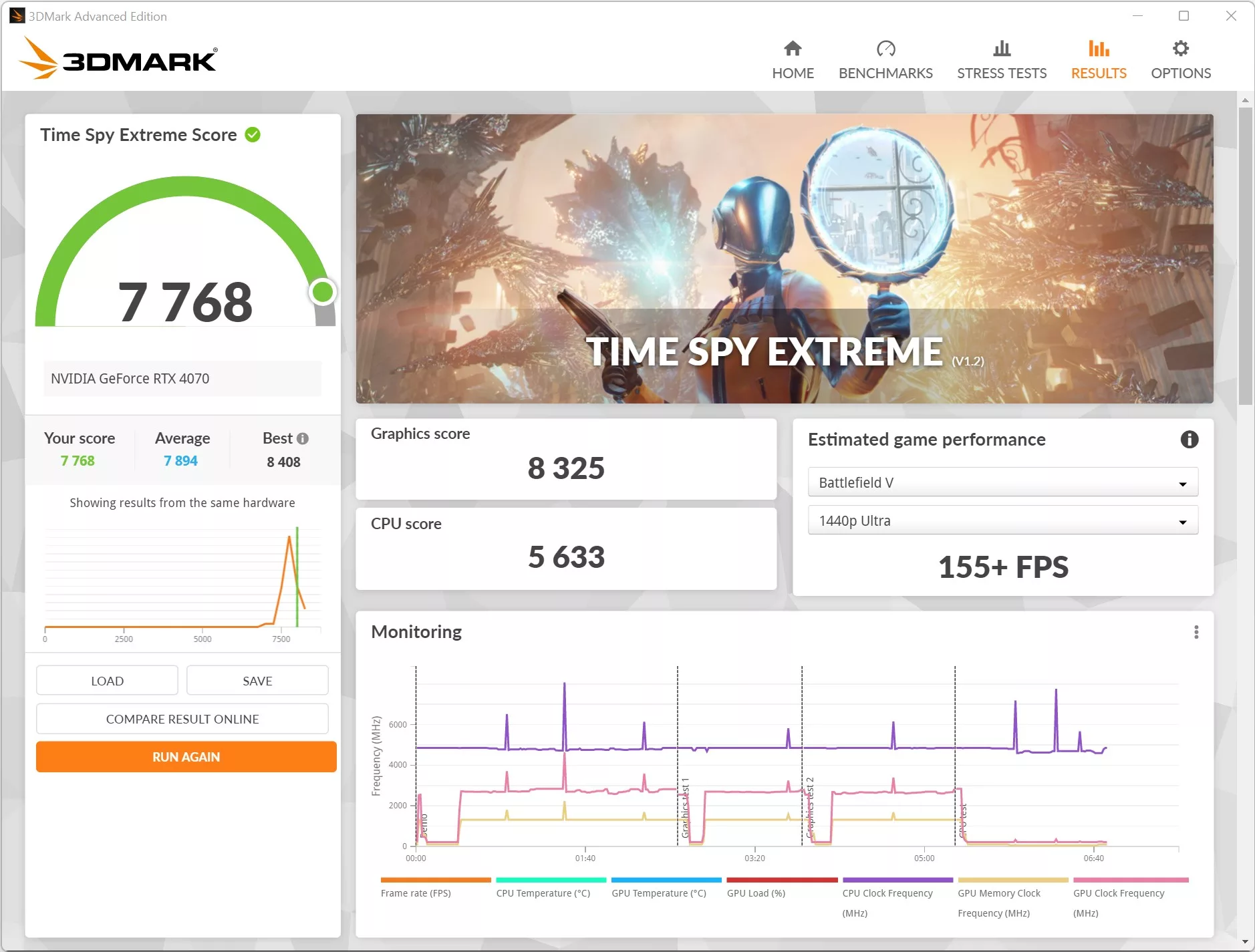Switch to the Home tab

793,57
